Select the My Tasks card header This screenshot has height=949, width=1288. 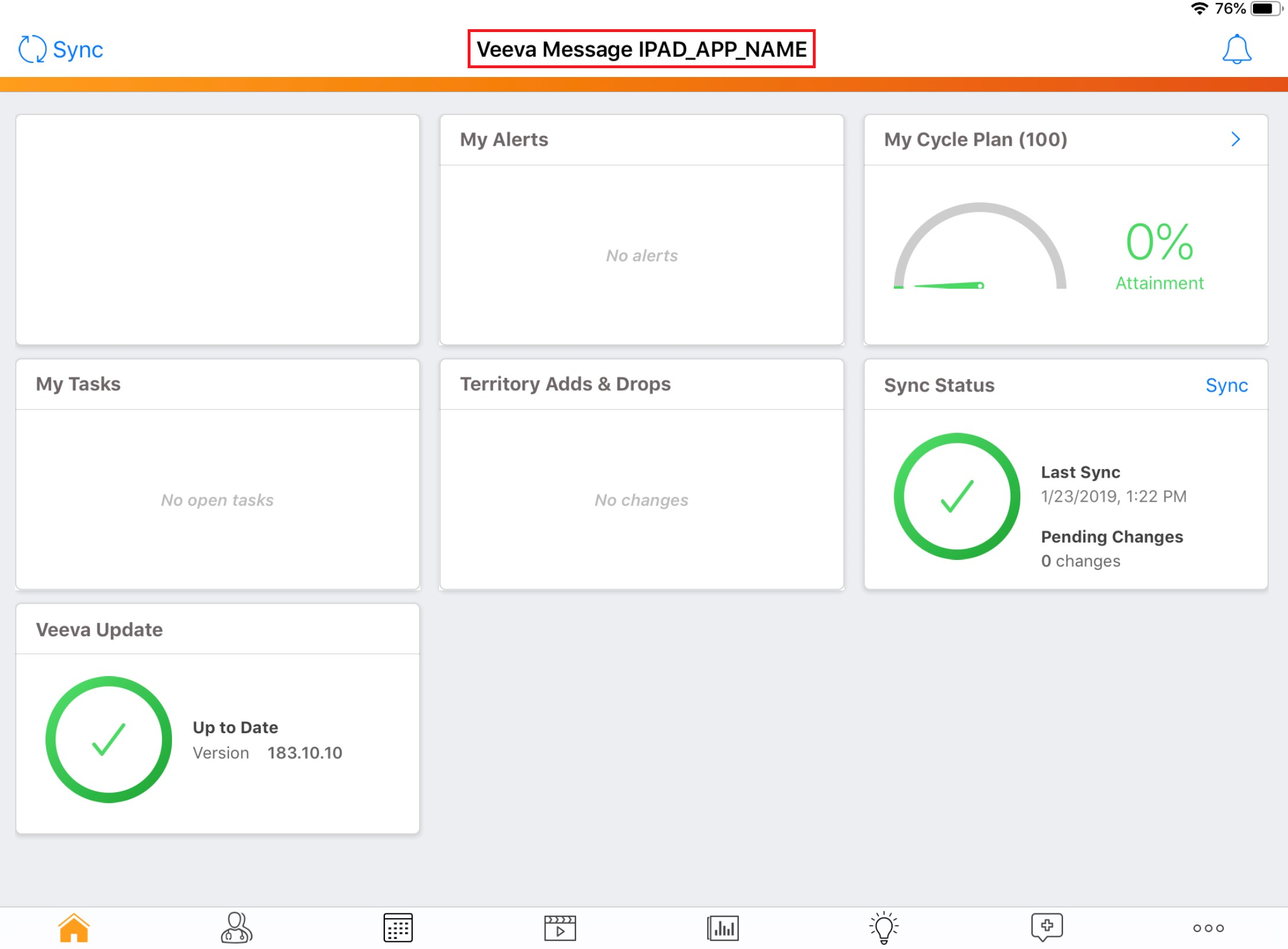point(78,384)
